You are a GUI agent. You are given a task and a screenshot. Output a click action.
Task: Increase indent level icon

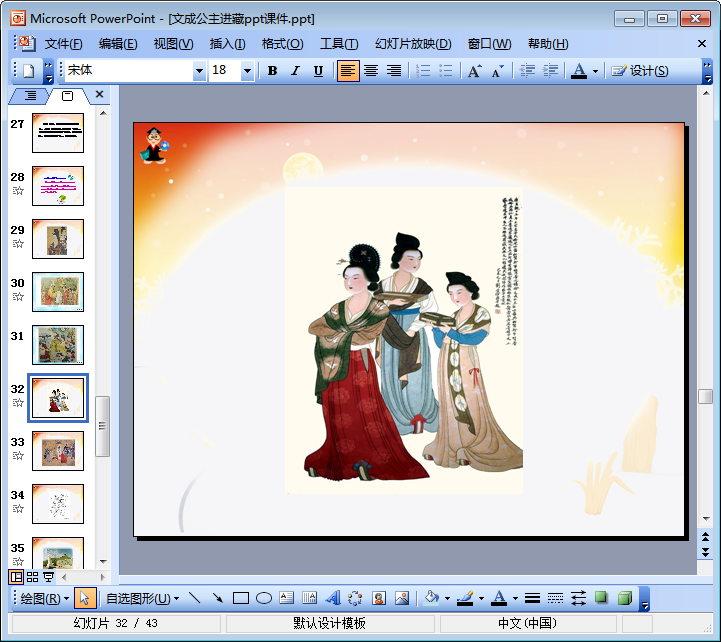click(x=550, y=70)
